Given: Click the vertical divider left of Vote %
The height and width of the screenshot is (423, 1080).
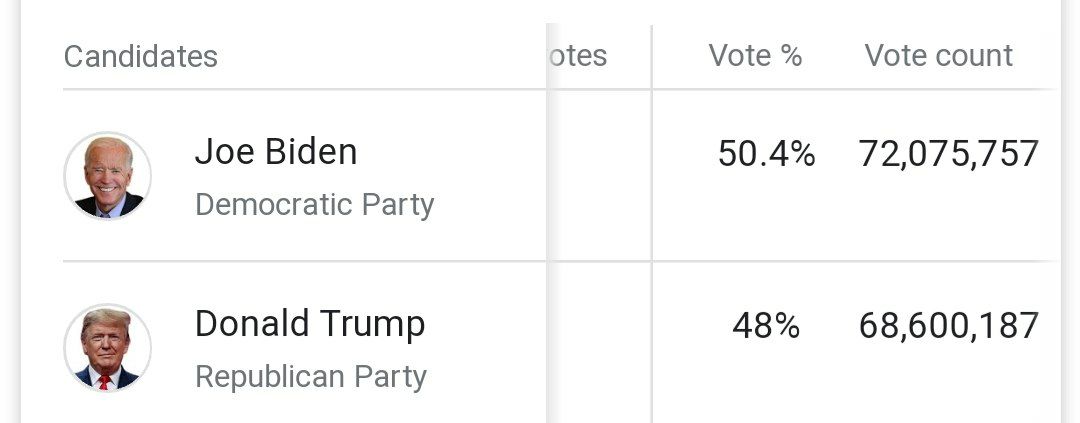Looking at the screenshot, I should pyautogui.click(x=652, y=200).
